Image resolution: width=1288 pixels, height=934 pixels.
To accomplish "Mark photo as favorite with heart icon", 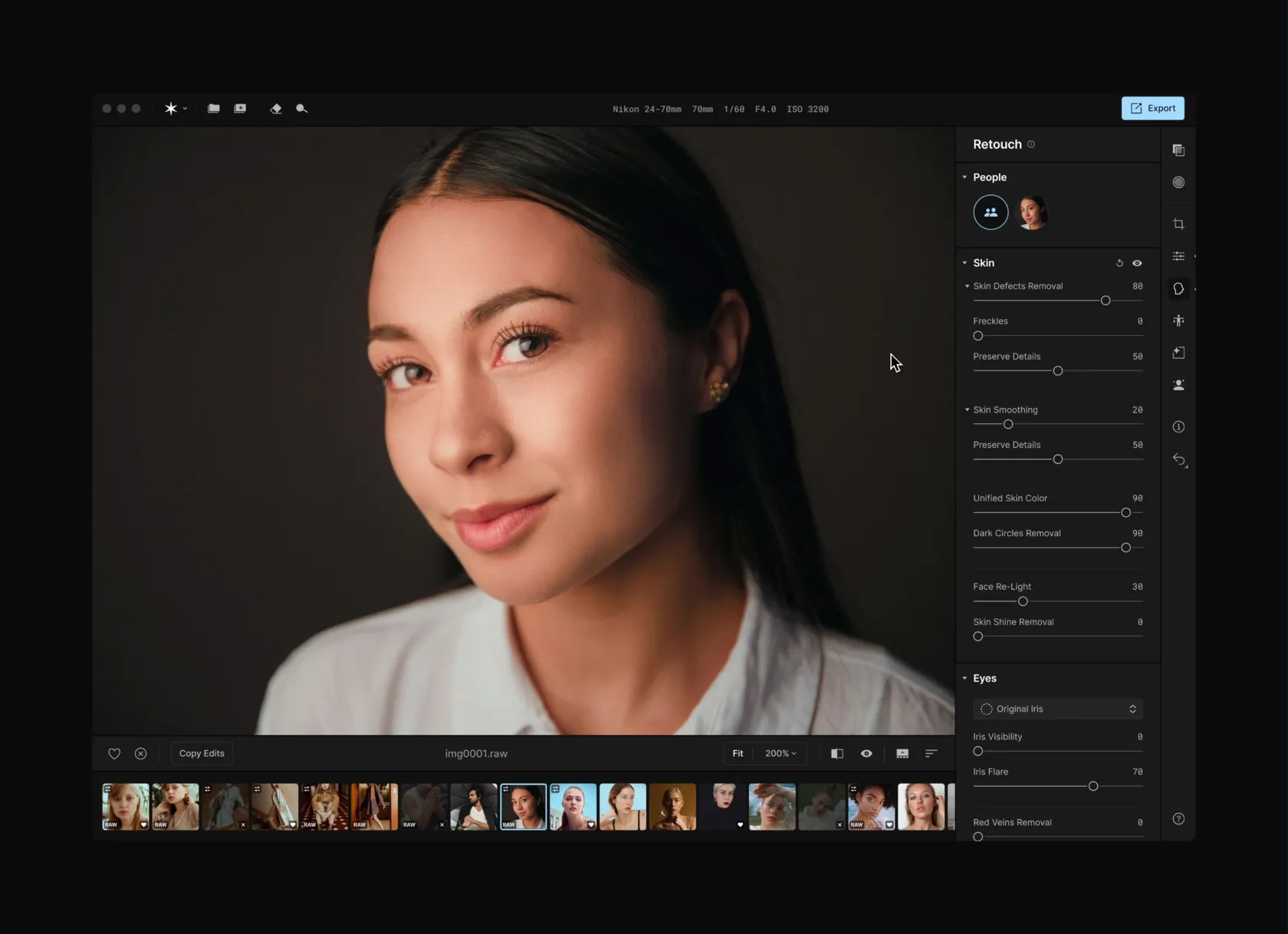I will [114, 754].
